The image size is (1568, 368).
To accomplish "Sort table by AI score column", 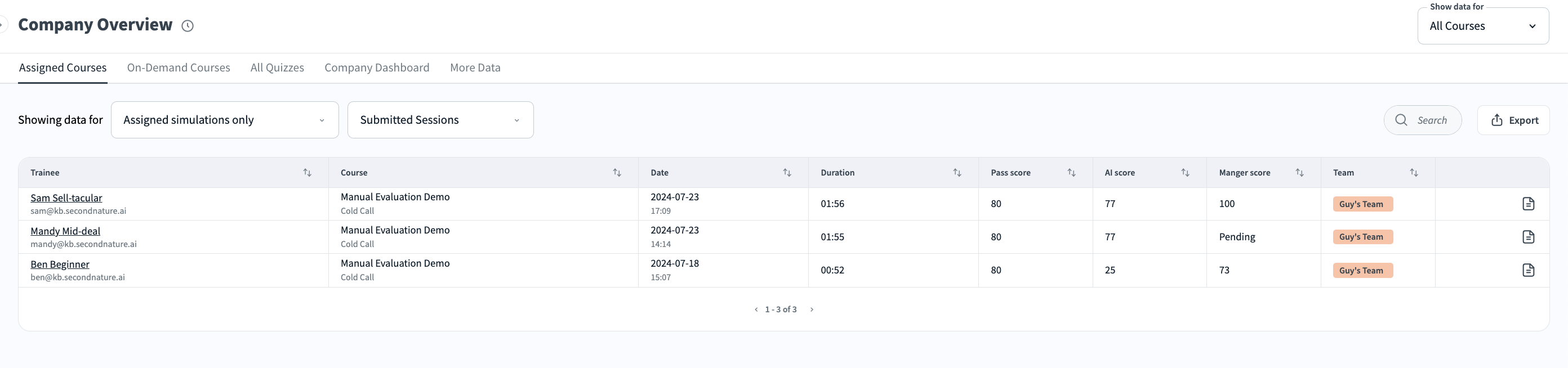I will click(1184, 173).
